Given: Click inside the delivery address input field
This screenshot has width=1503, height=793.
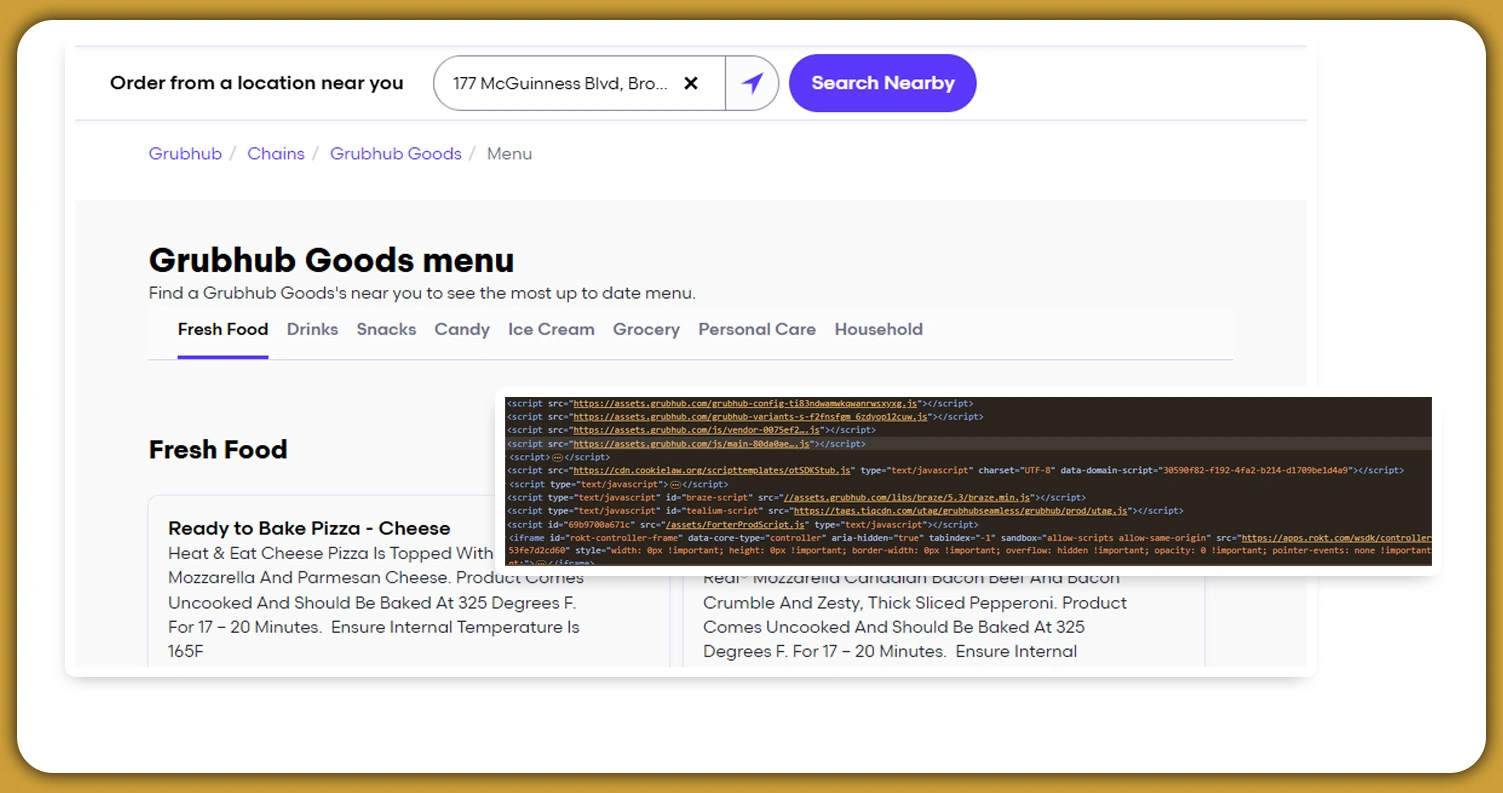Looking at the screenshot, I should 560,83.
